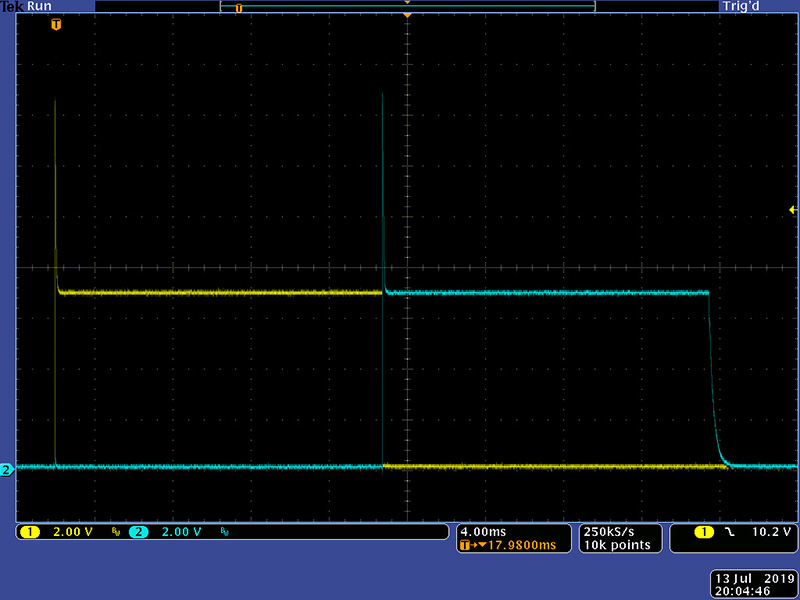Open the channel 1 2.00 V scale readout
Viewport: 800px width, 600px height.
pyautogui.click(x=73, y=532)
